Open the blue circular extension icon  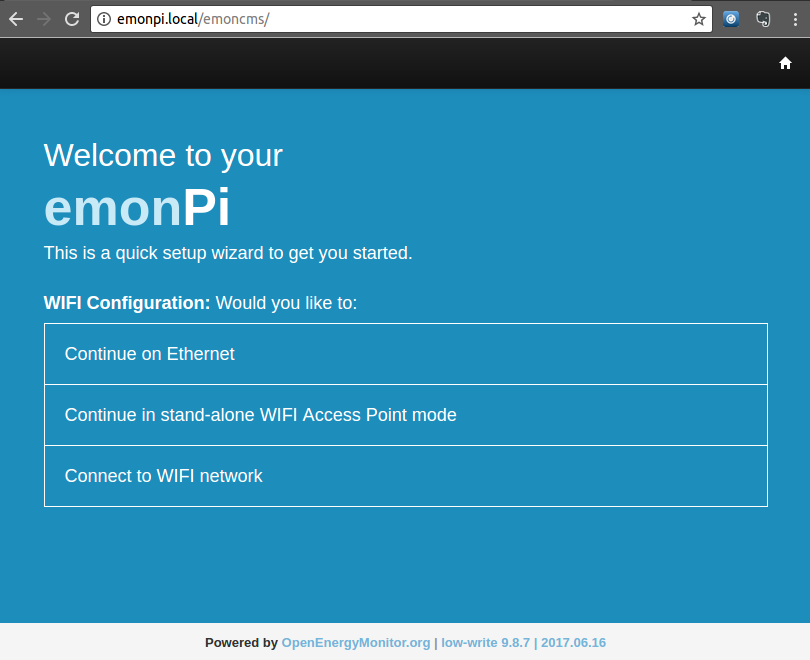coord(731,20)
